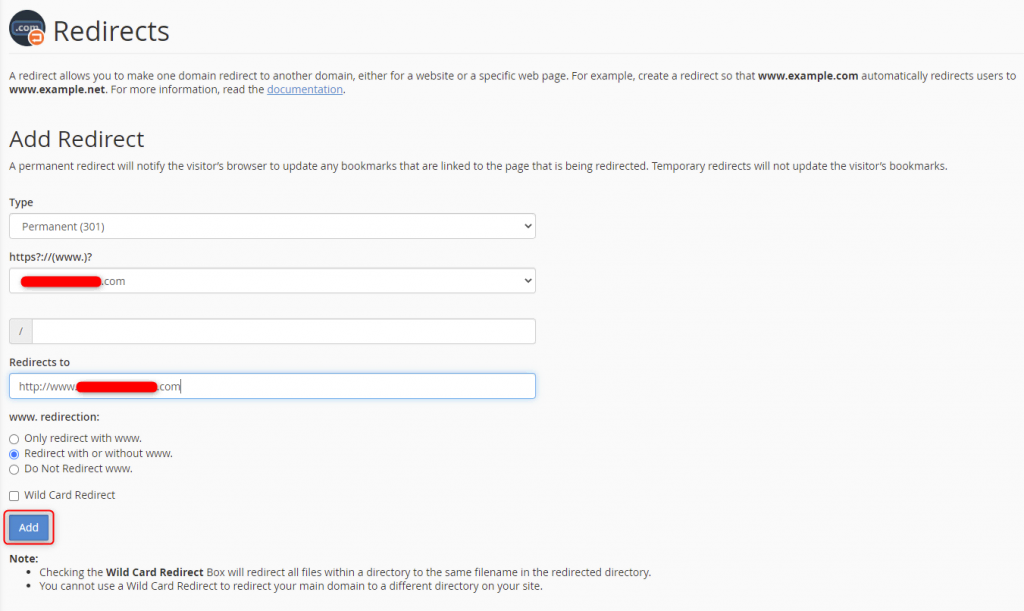Click the "Wild Card Redirect" label text

click(68, 494)
